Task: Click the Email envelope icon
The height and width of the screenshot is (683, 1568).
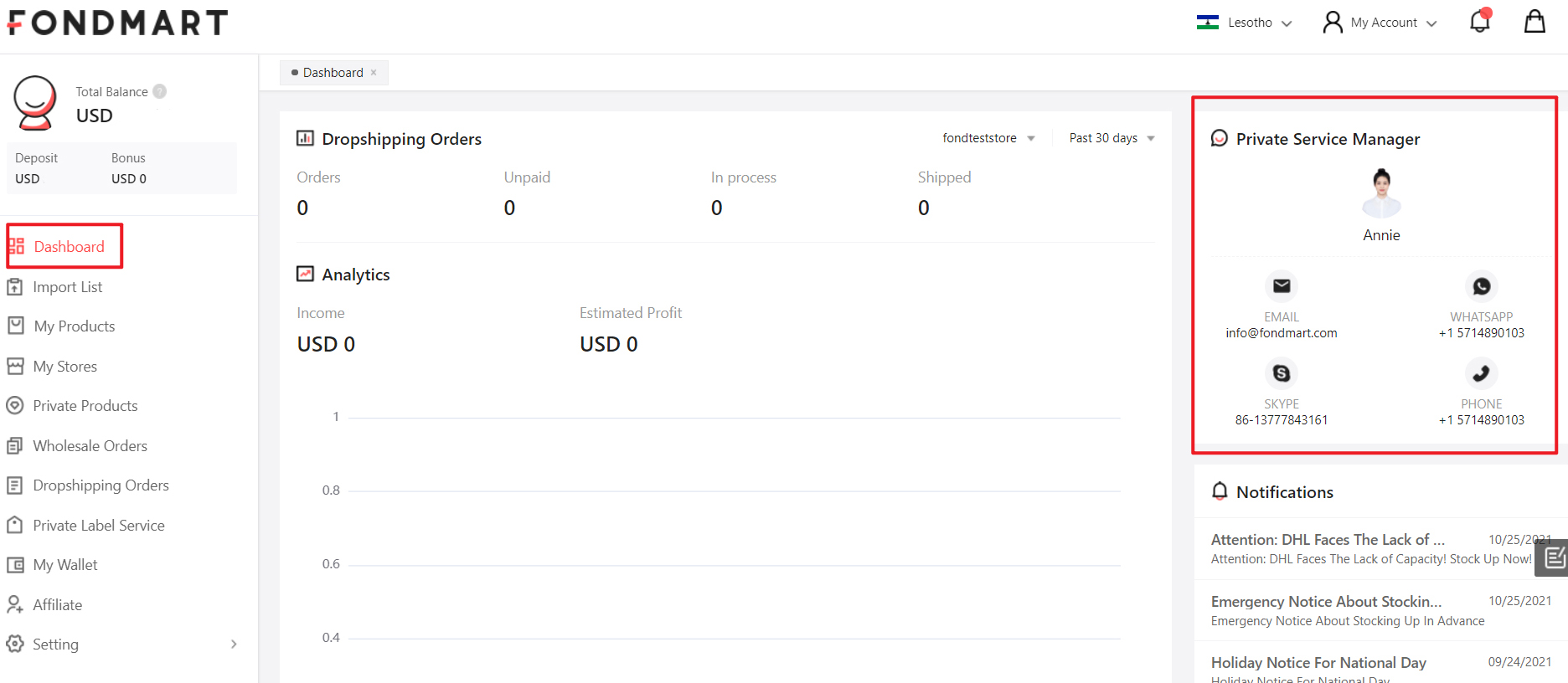Action: tap(1281, 286)
